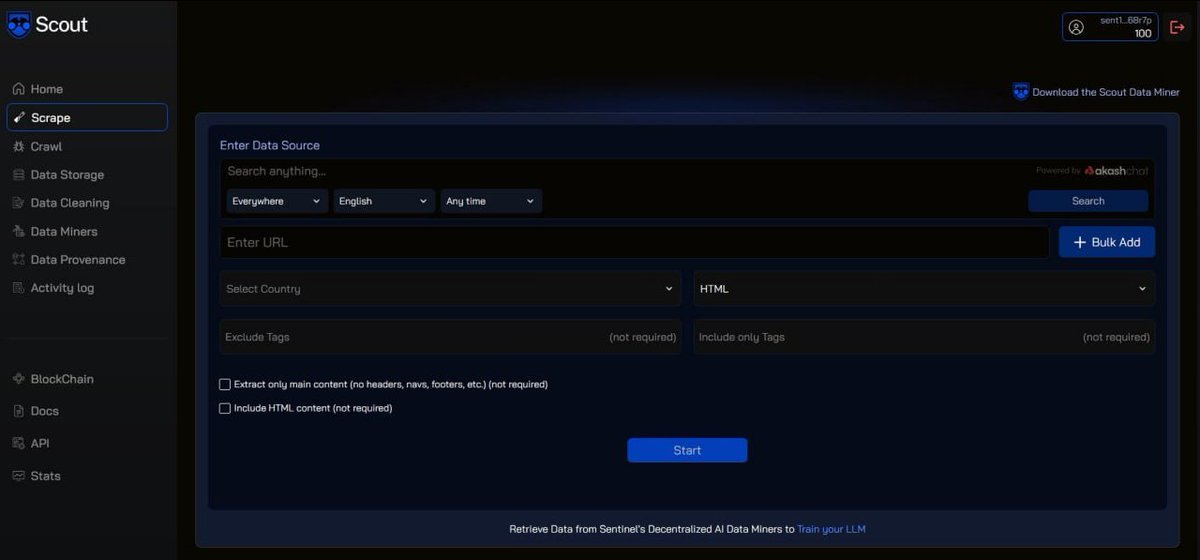Click the BlockChain icon
This screenshot has height=560, width=1200.
pos(18,379)
